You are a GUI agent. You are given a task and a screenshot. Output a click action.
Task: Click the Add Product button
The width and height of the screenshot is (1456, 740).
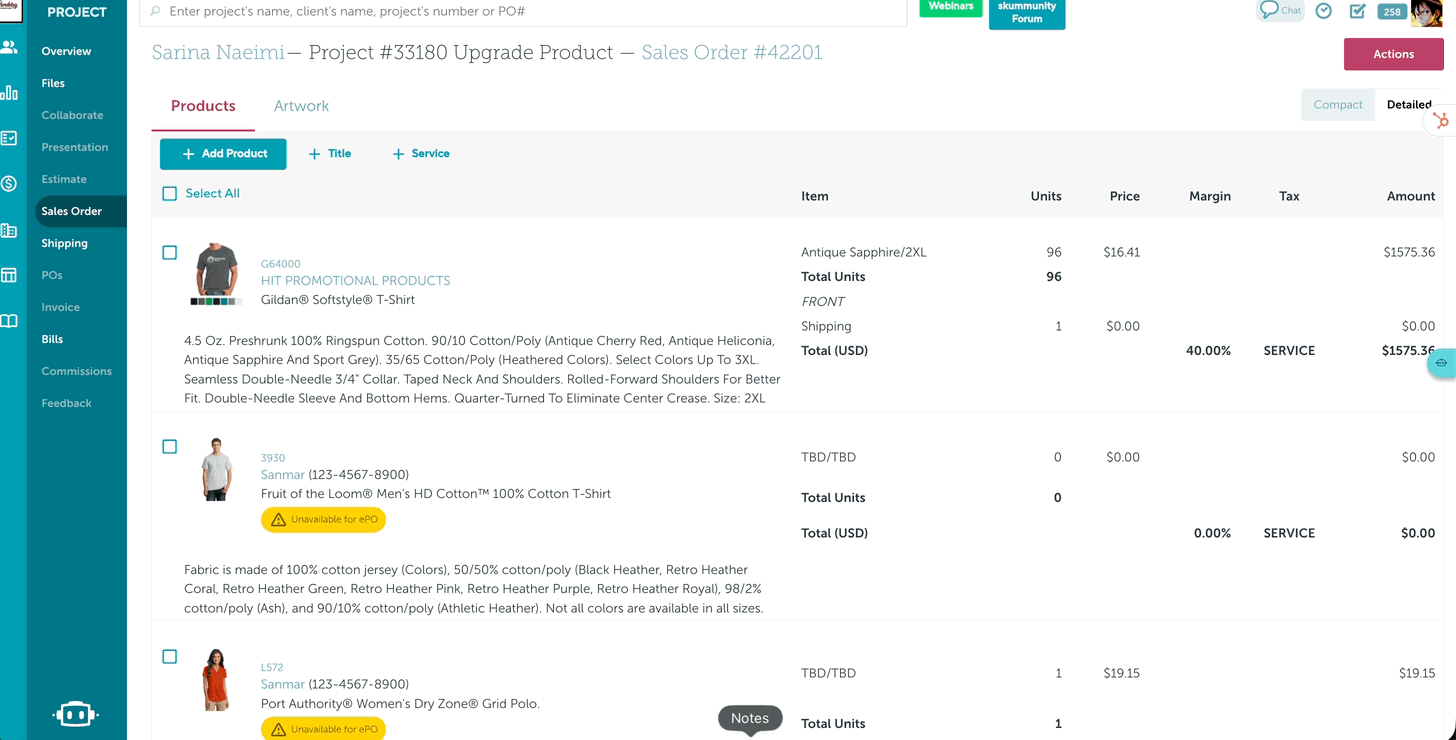pos(223,154)
